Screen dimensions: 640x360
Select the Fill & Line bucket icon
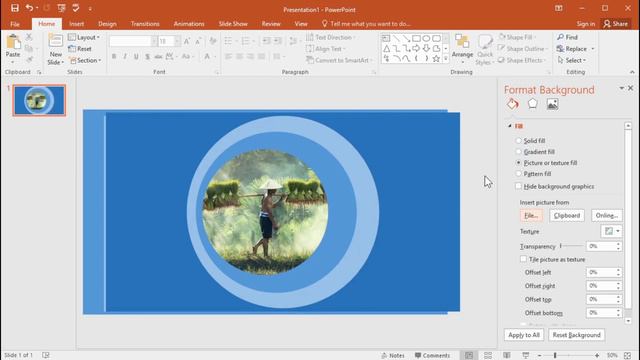click(513, 104)
